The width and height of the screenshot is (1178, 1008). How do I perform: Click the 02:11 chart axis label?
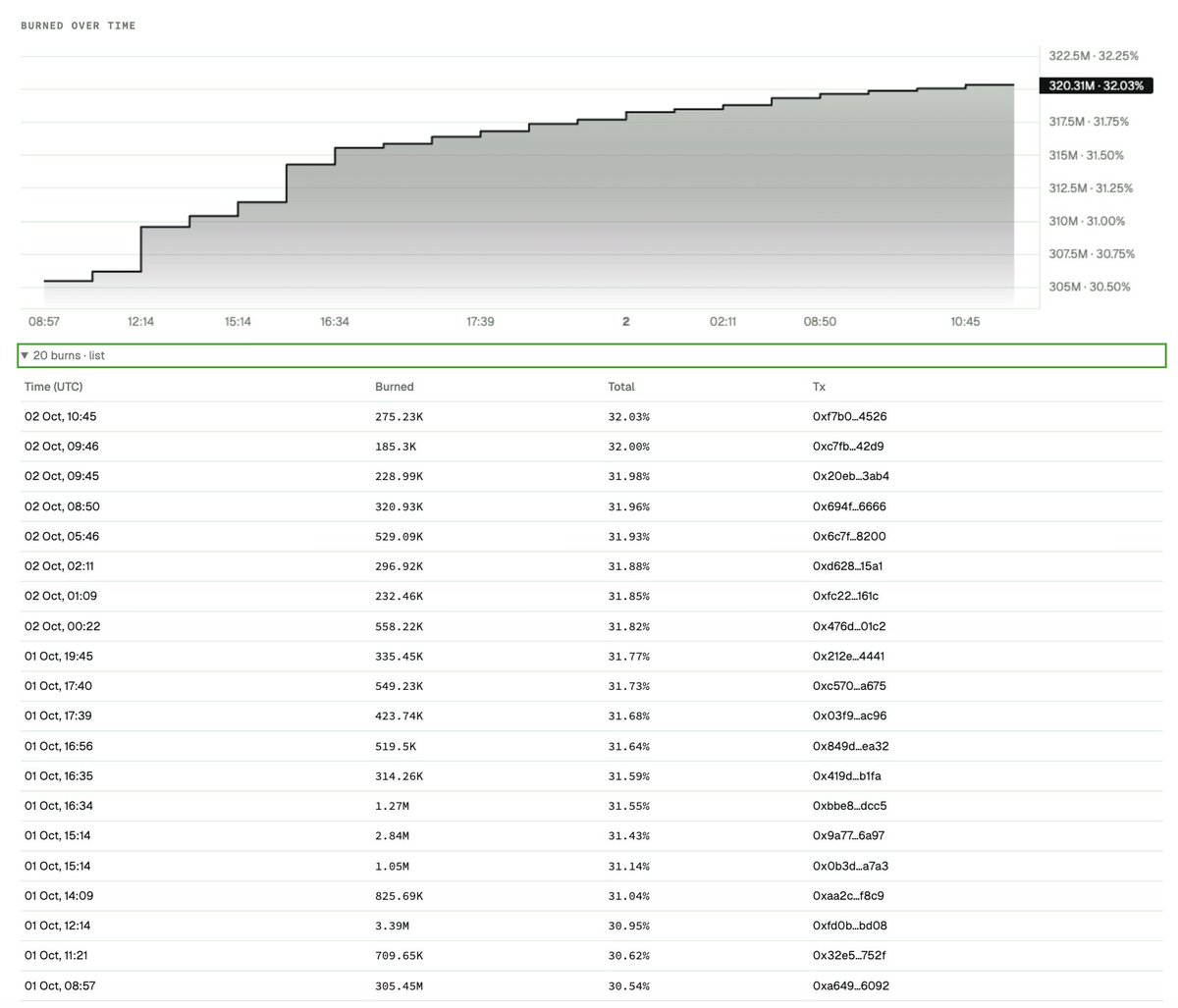pyautogui.click(x=723, y=321)
